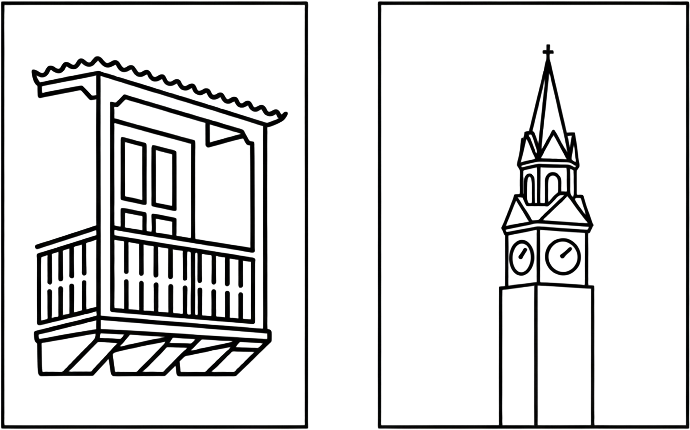Viewport: 690px width, 430px height.
Task: Select the right clock face on tower
Action: [x=562, y=256]
